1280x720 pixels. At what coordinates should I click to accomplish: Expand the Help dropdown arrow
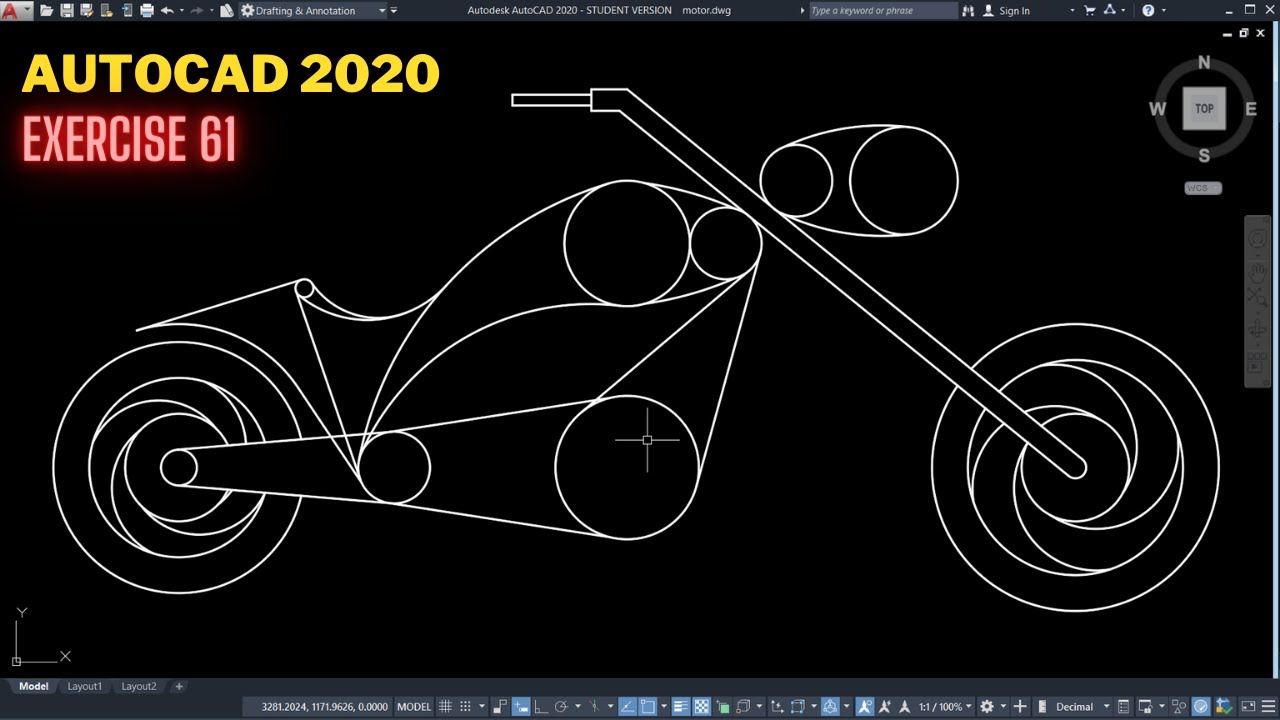pyautogui.click(x=1162, y=11)
